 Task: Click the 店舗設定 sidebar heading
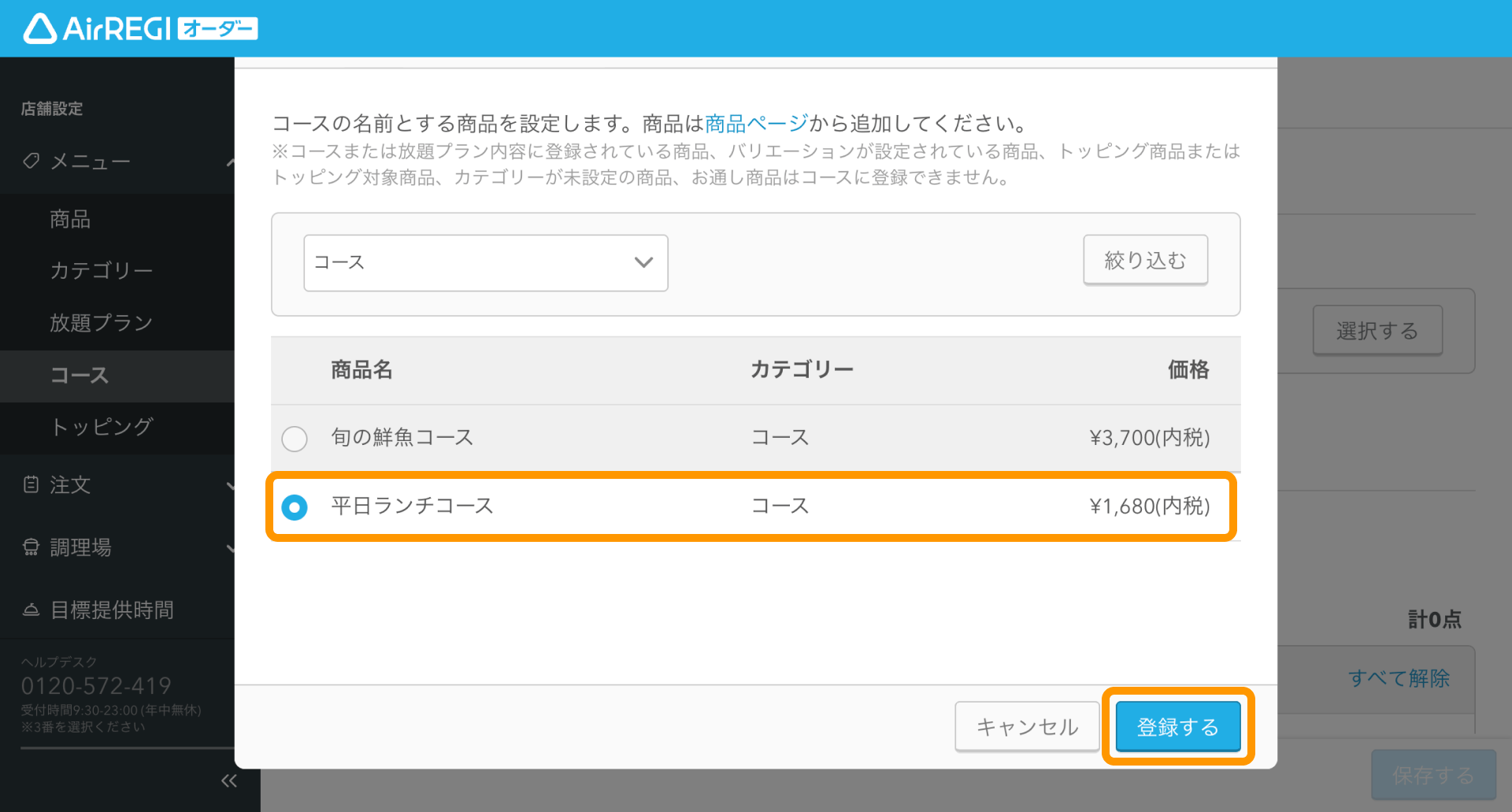point(52,109)
